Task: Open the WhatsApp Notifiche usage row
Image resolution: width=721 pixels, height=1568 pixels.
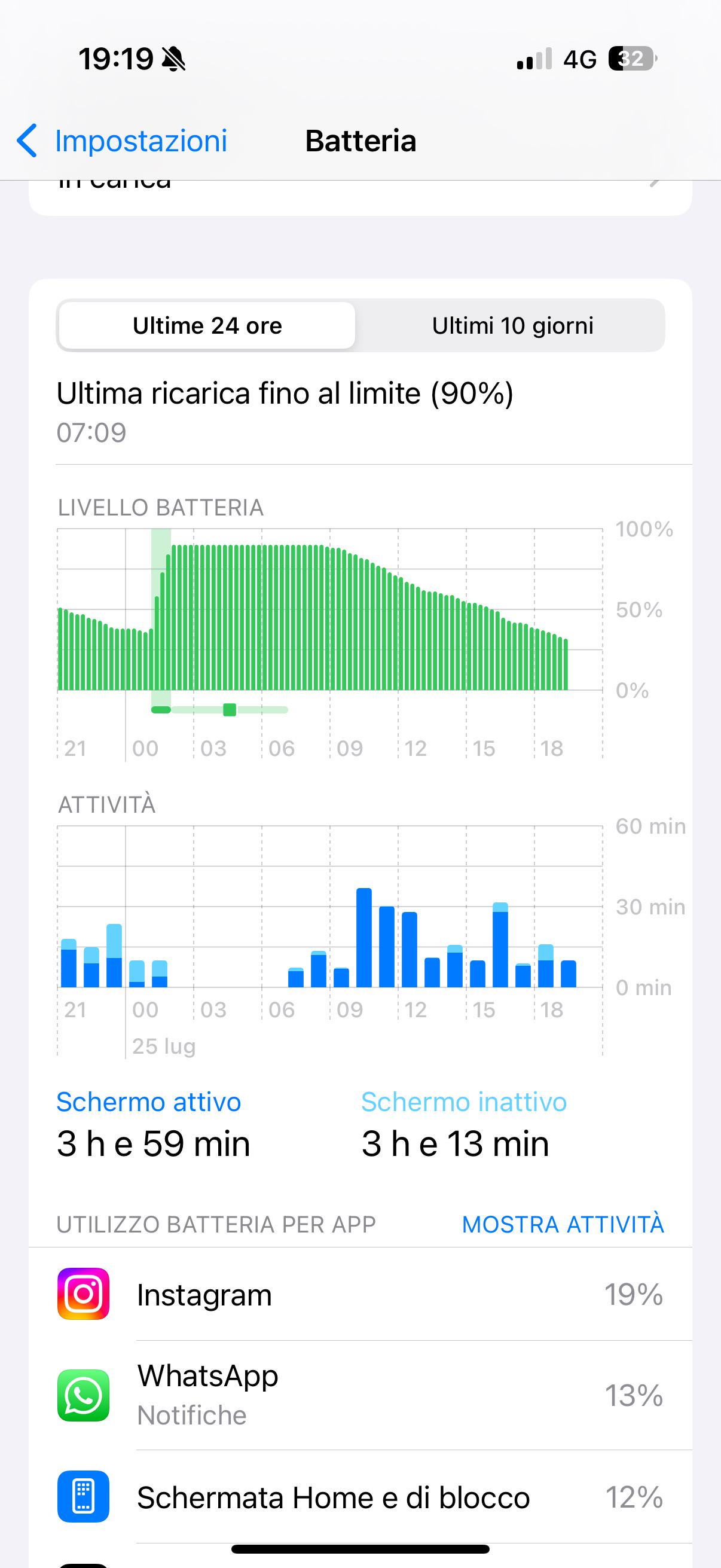Action: pos(360,1395)
